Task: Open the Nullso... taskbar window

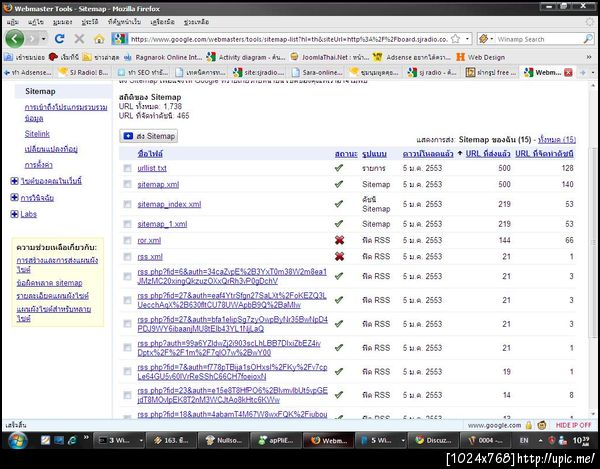Action: click(223, 441)
